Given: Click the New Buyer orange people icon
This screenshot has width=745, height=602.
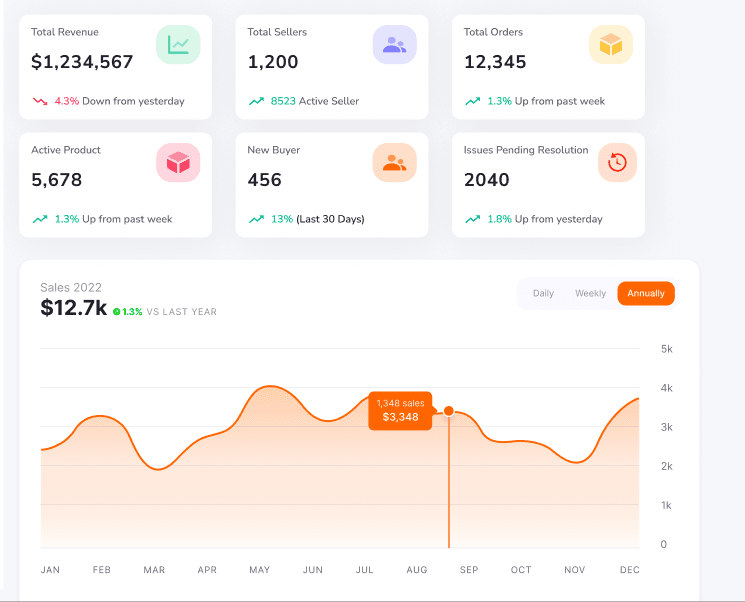Looking at the screenshot, I should pyautogui.click(x=394, y=162).
